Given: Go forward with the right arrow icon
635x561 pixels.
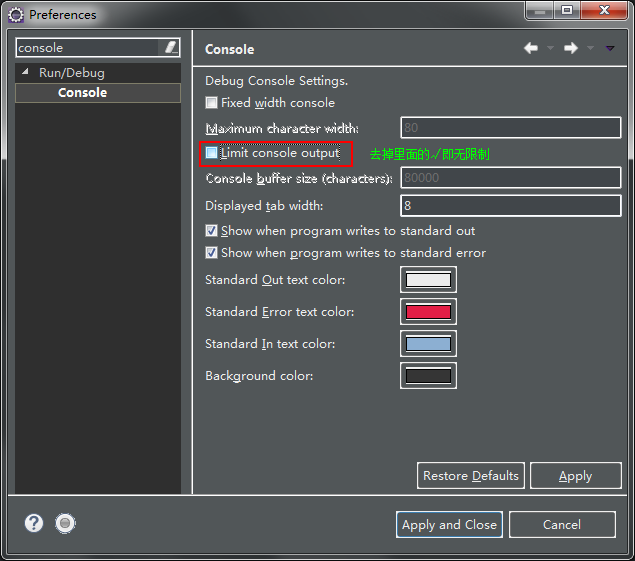Looking at the screenshot, I should (x=571, y=48).
